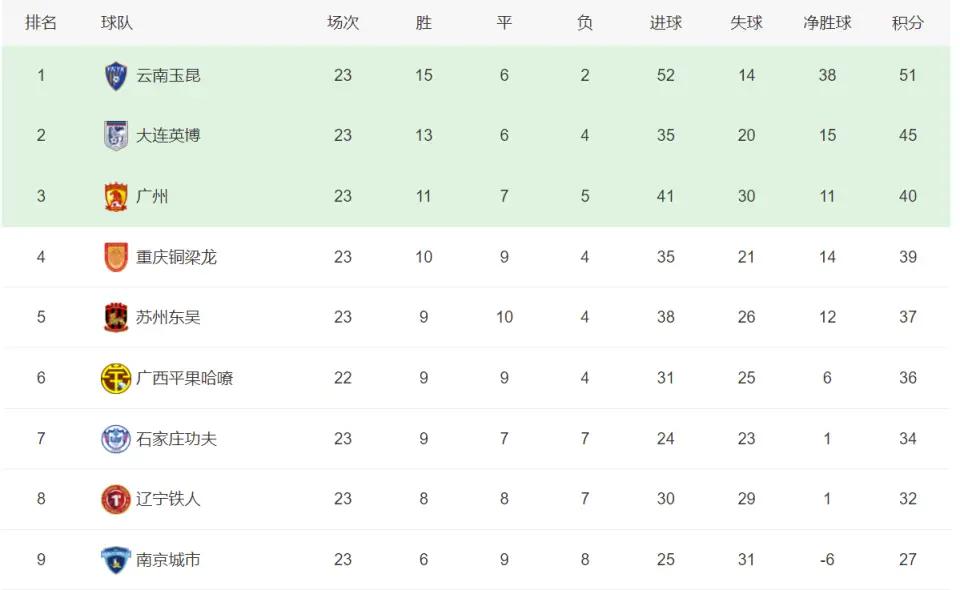Click the 排名 column header
Screen dimensions: 960x590
point(41,23)
